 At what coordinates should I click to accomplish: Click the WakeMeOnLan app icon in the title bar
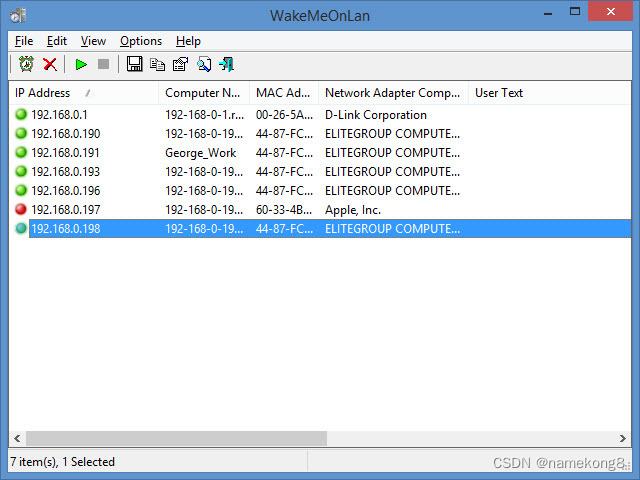pos(18,16)
